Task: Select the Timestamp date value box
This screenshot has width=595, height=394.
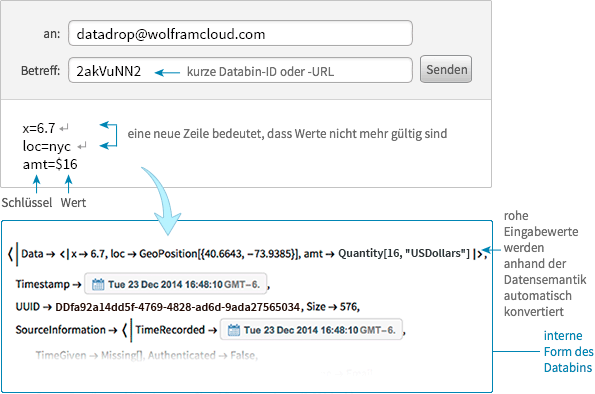Action: [x=175, y=284]
